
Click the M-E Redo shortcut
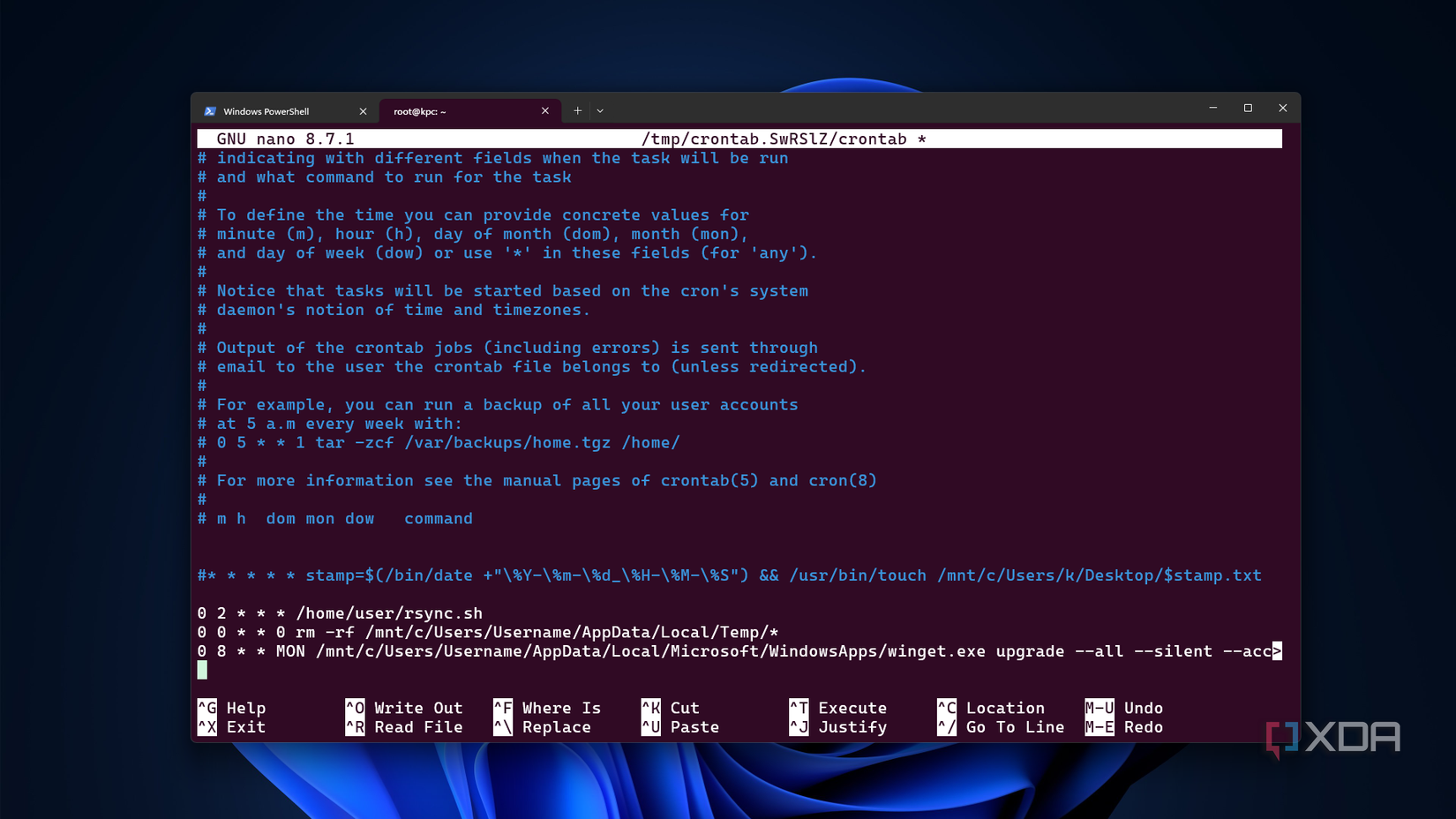coord(1124,727)
